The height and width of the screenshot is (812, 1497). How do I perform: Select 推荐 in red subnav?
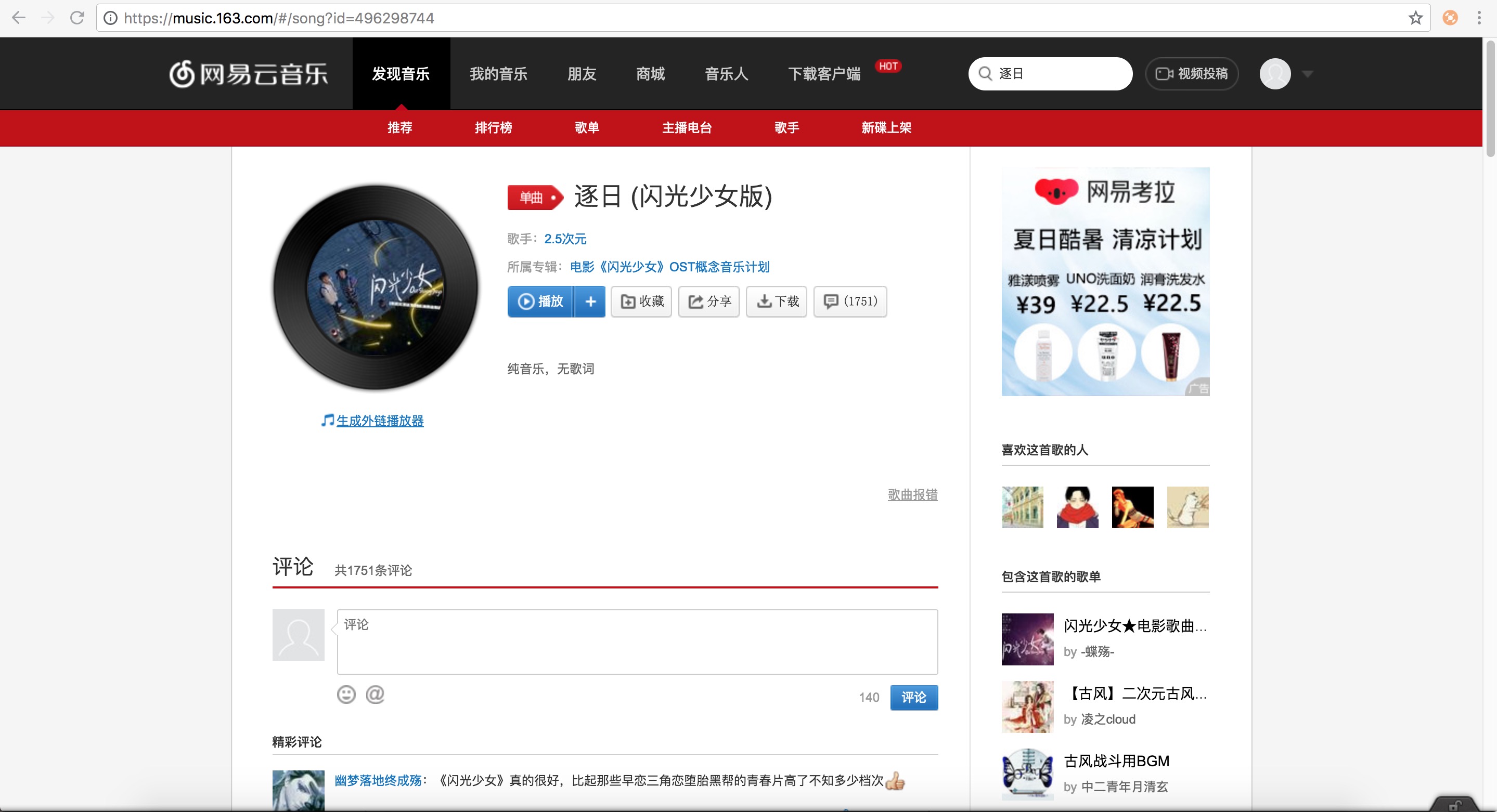[400, 128]
